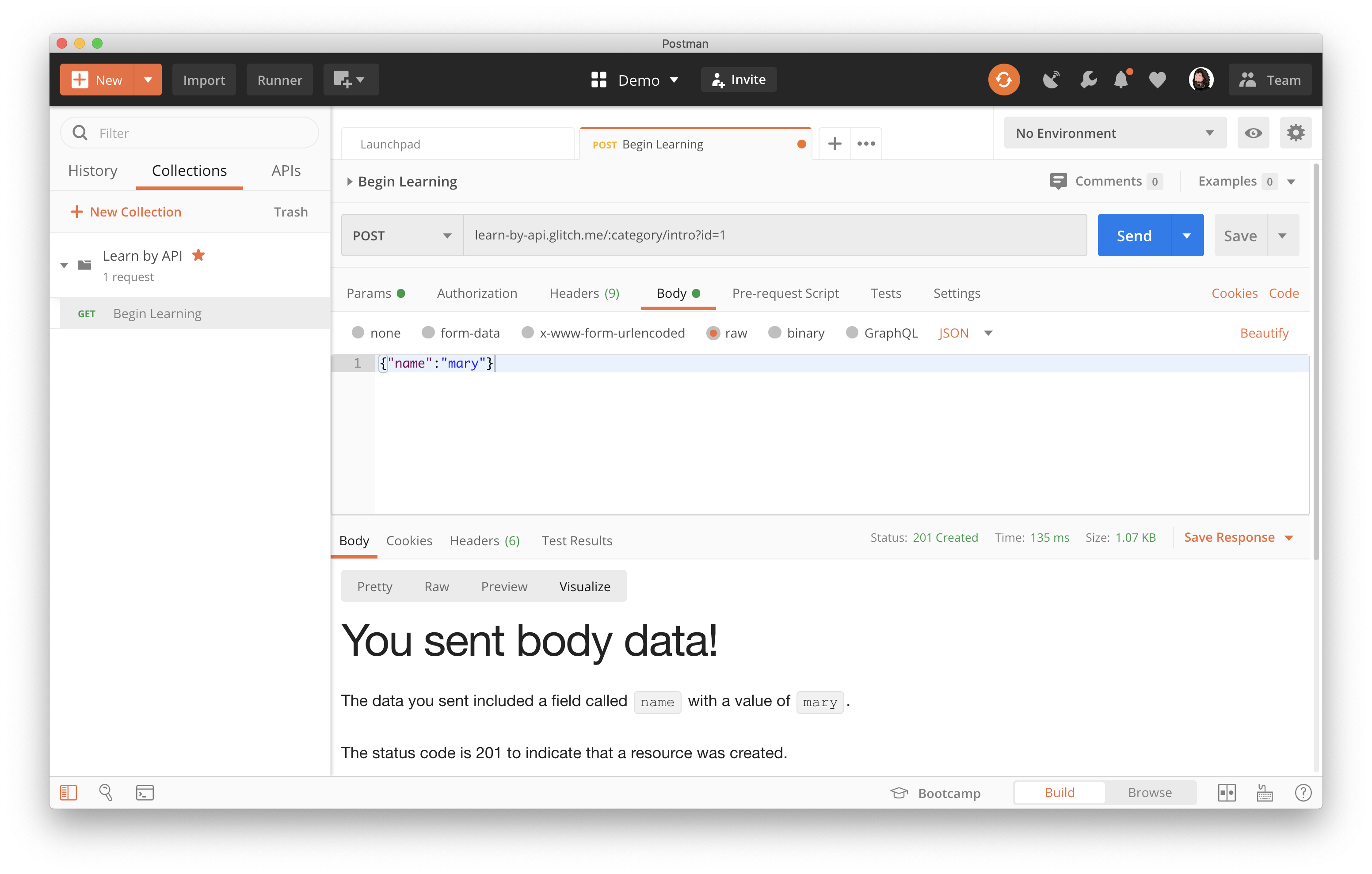Open the request Tests tab
The width and height of the screenshot is (1372, 874).
coord(886,293)
